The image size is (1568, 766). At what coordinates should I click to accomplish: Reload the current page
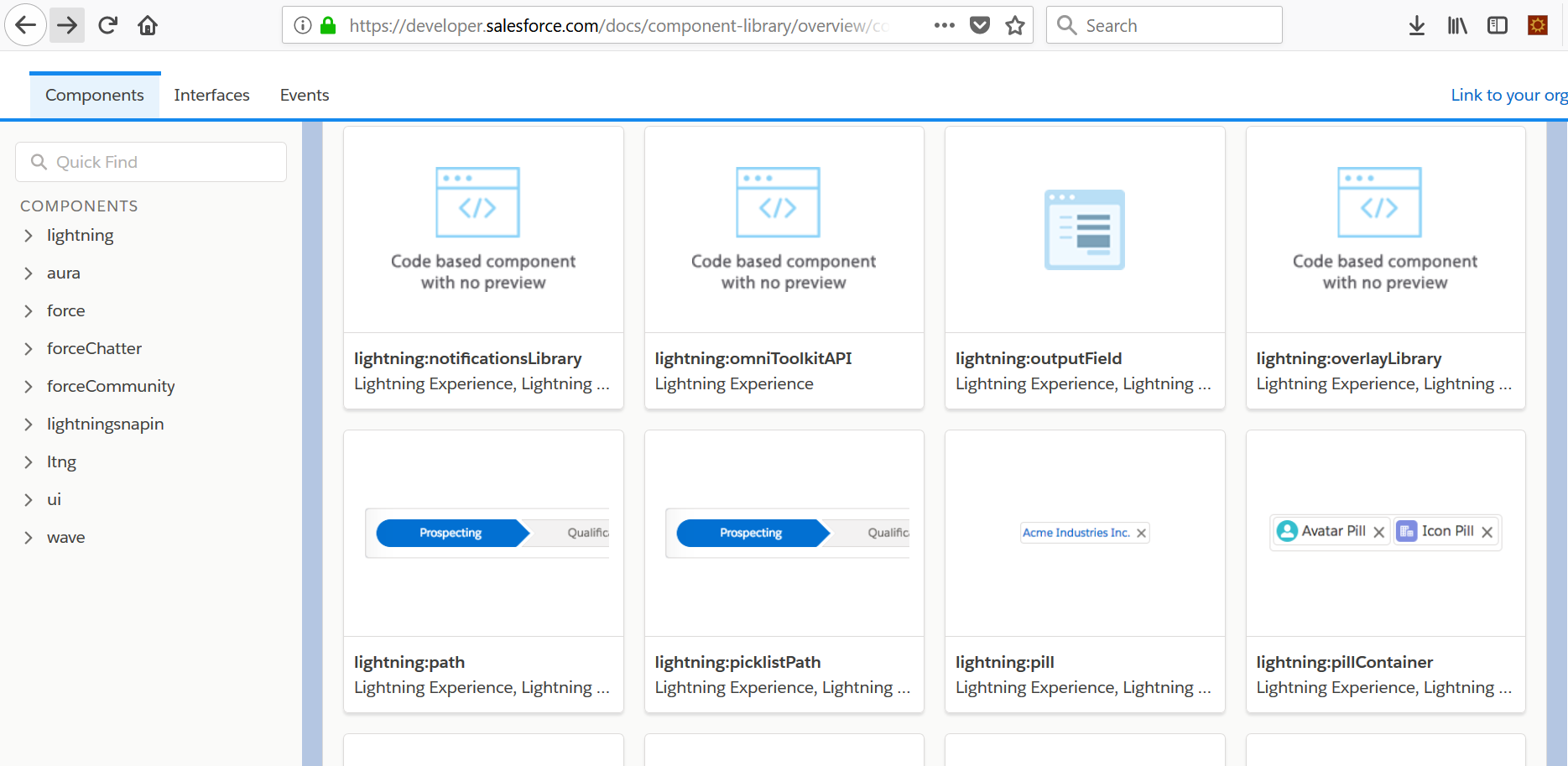[107, 25]
